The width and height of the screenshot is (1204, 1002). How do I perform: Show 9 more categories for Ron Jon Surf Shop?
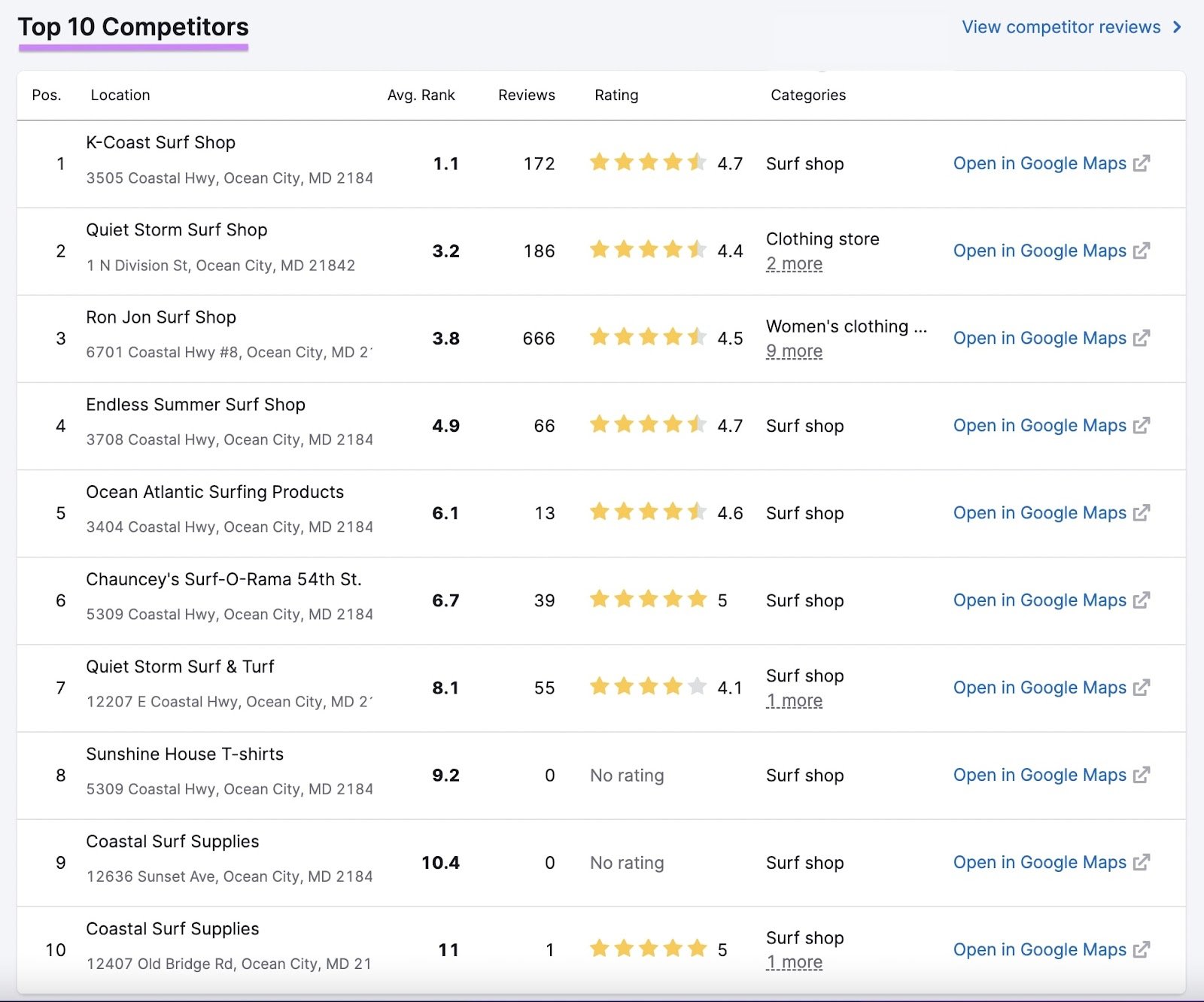click(x=795, y=351)
